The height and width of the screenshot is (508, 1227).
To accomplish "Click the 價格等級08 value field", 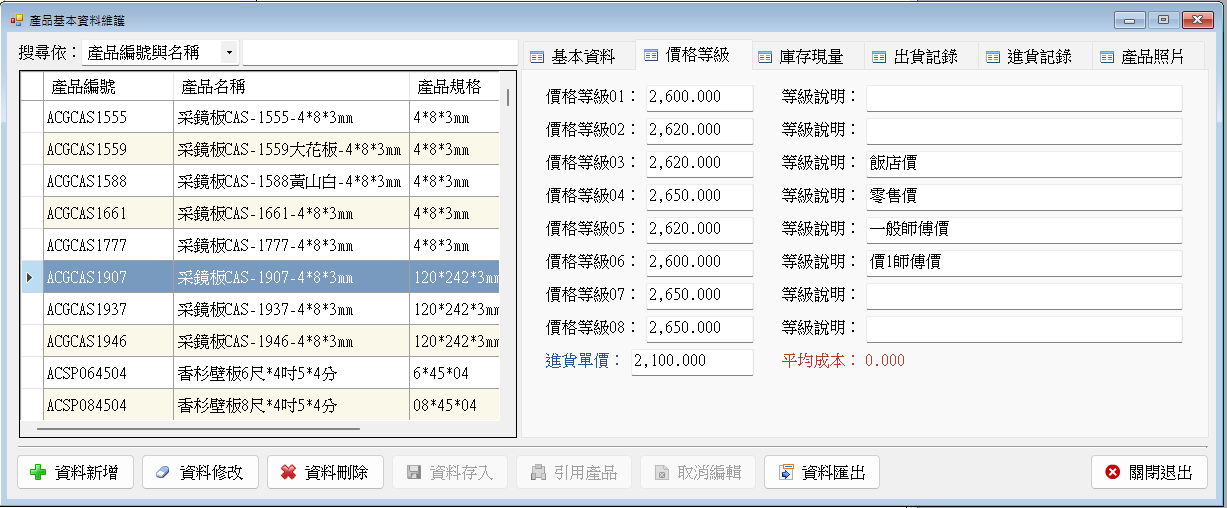I will coord(699,328).
